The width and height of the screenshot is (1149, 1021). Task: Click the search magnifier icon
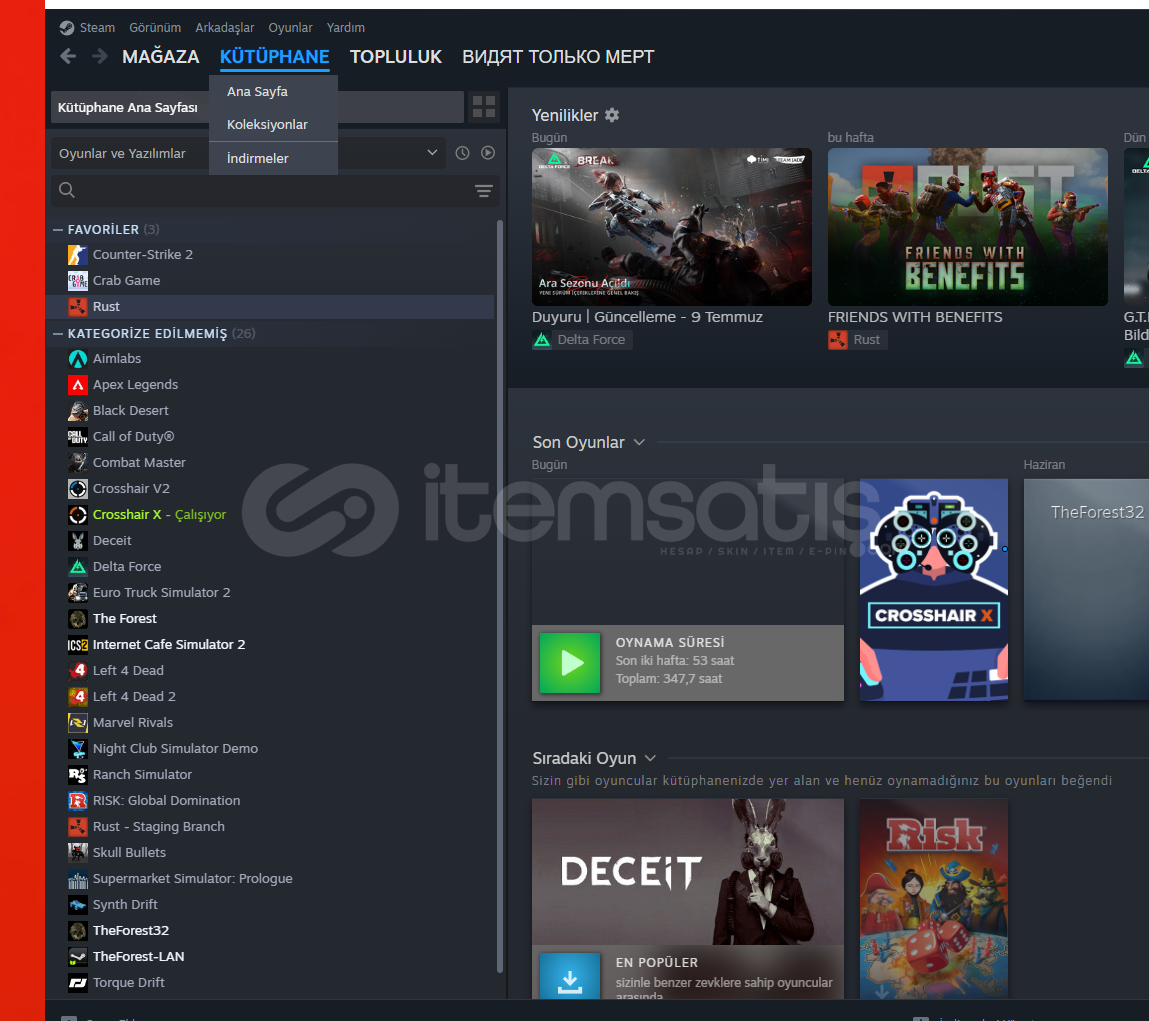(67, 191)
